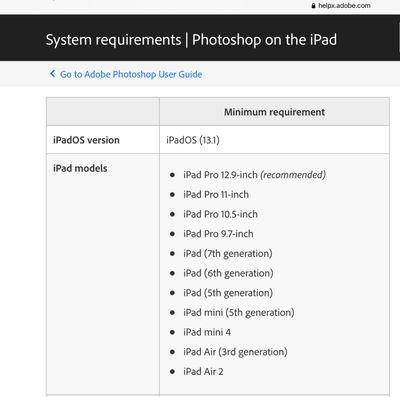Click the Minimum requirement column header
400x397 pixels.
[274, 112]
